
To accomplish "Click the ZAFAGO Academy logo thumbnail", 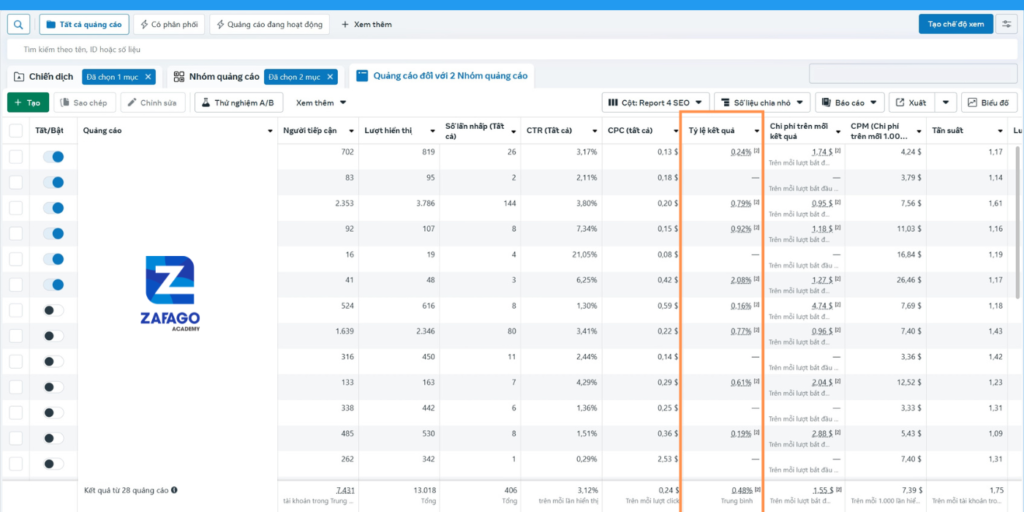I will coord(170,294).
